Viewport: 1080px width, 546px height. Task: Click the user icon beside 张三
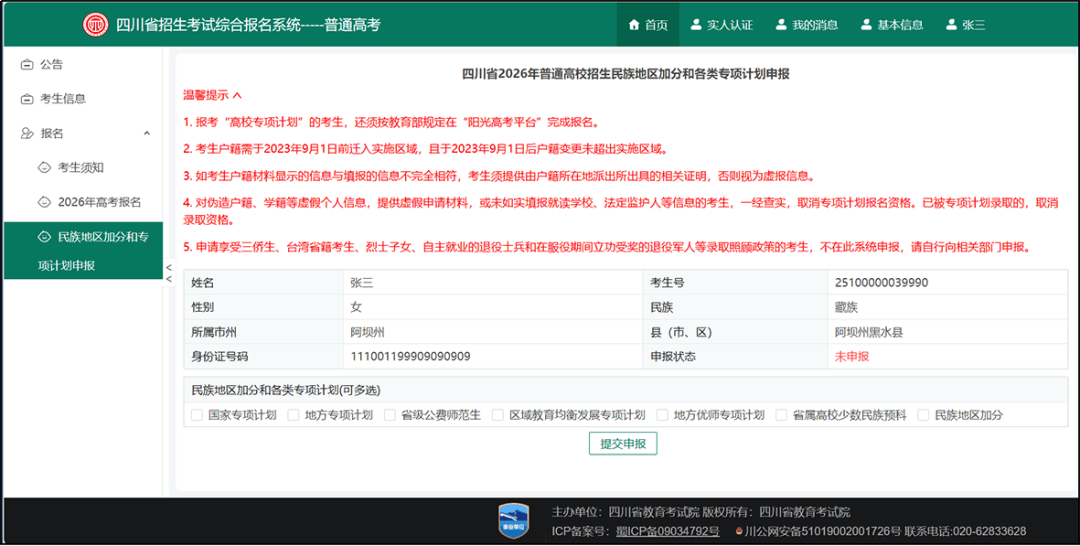(x=951, y=25)
